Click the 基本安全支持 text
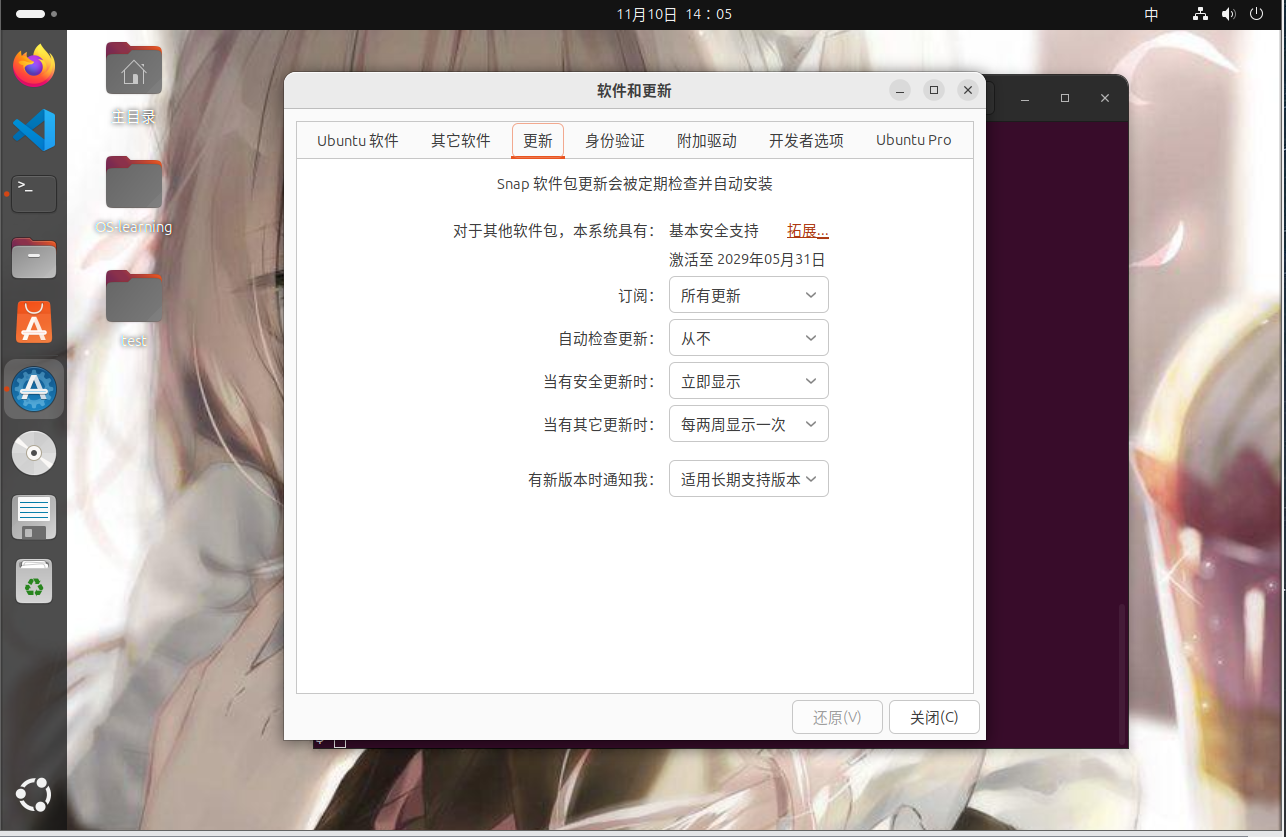Viewport: 1286px width, 837px height. 714,231
